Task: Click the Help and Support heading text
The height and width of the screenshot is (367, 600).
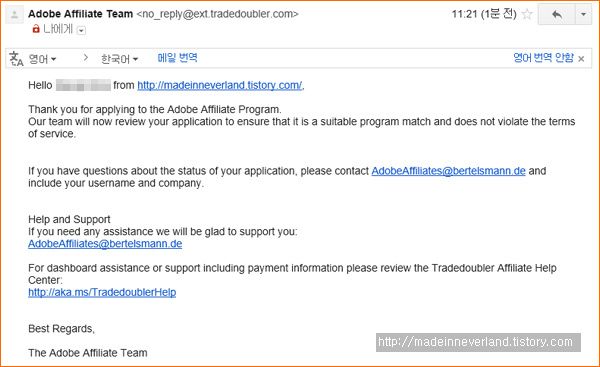Action: point(69,219)
